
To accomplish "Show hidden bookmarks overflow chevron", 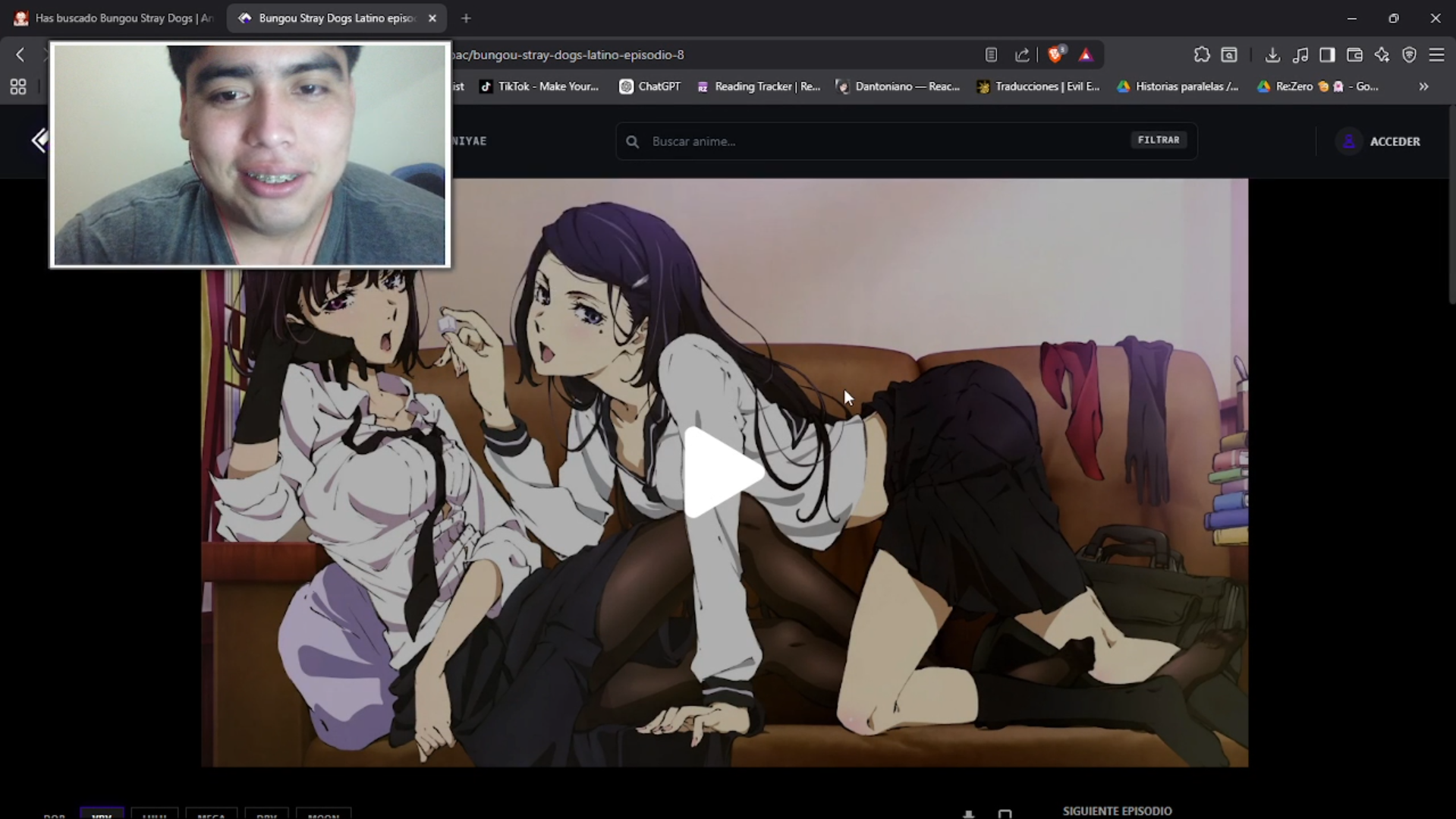I will [x=1423, y=87].
